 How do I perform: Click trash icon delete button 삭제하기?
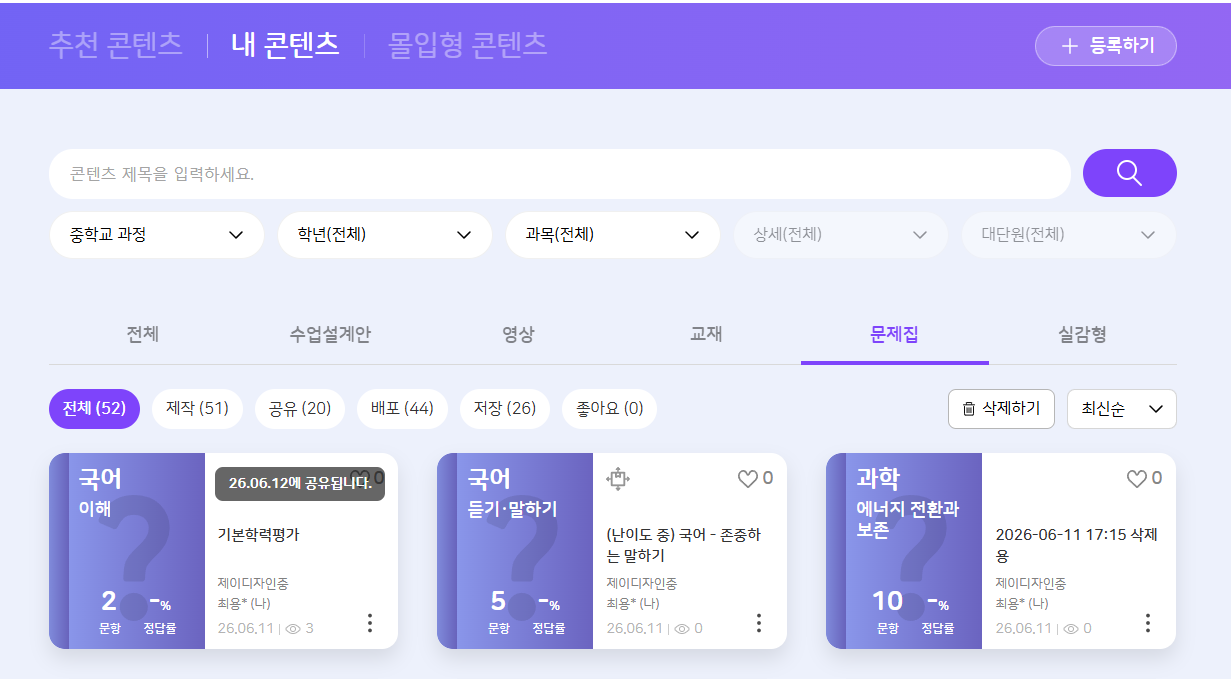click(1001, 409)
